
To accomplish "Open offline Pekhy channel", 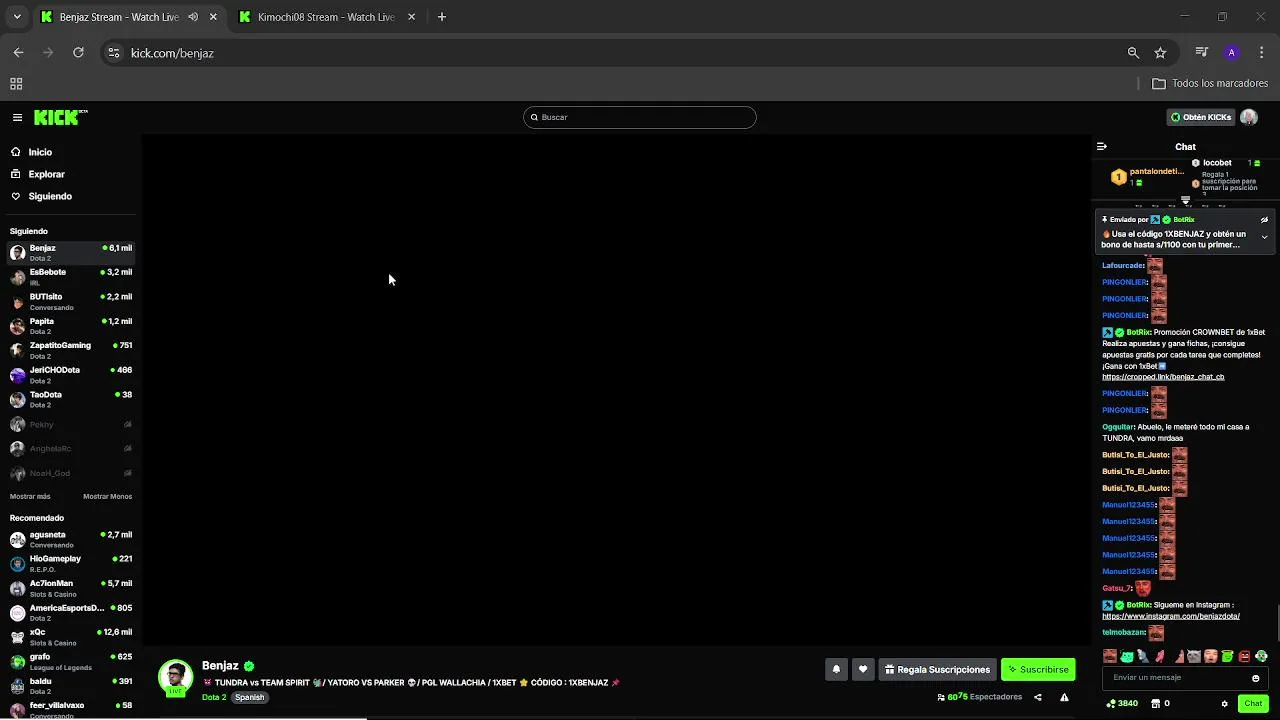I will coord(70,424).
